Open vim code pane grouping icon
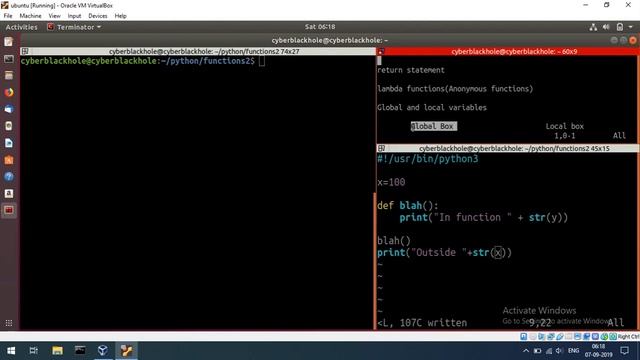The height and width of the screenshot is (360, 640). (x=381, y=148)
